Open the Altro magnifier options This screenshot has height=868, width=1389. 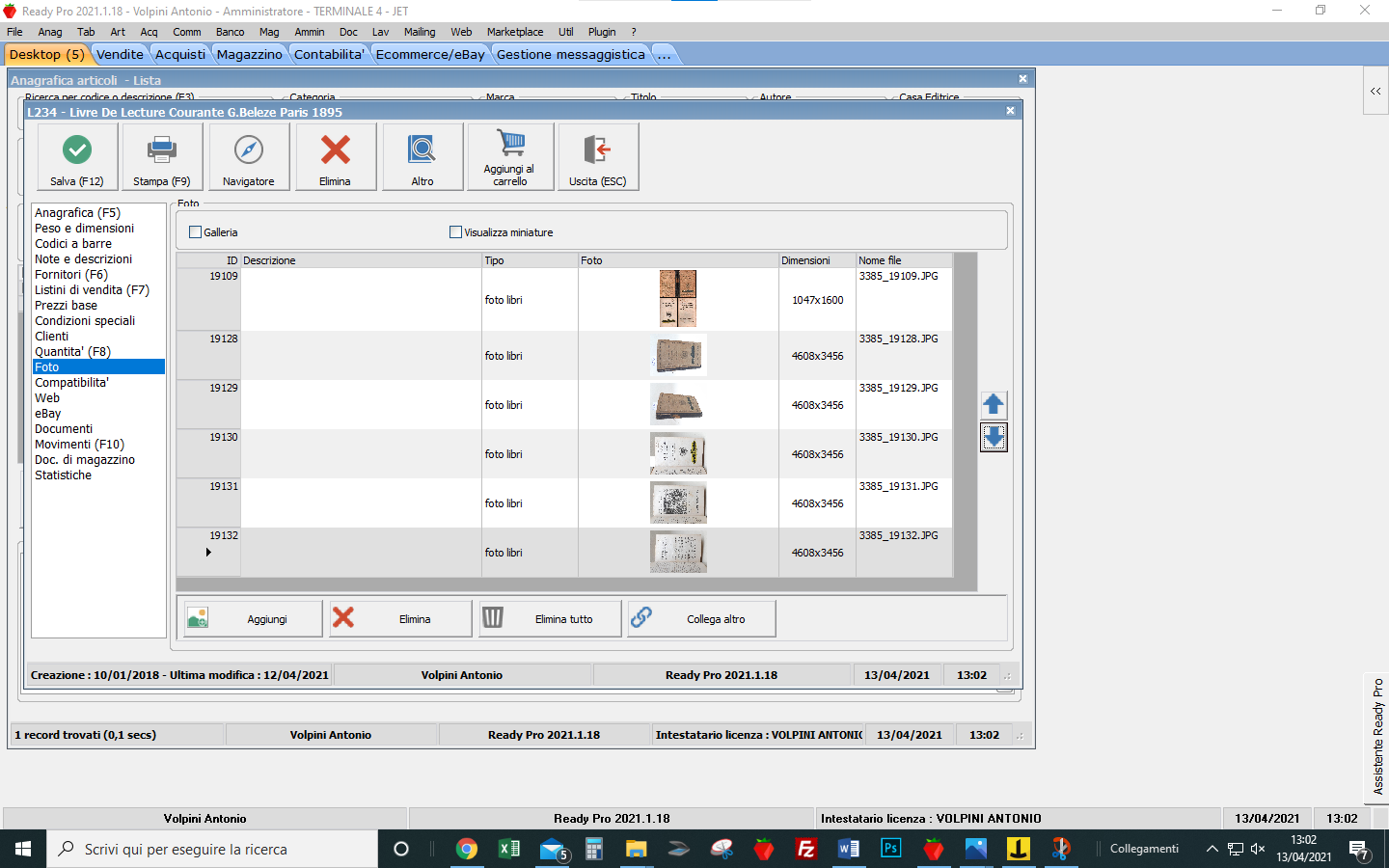click(422, 156)
